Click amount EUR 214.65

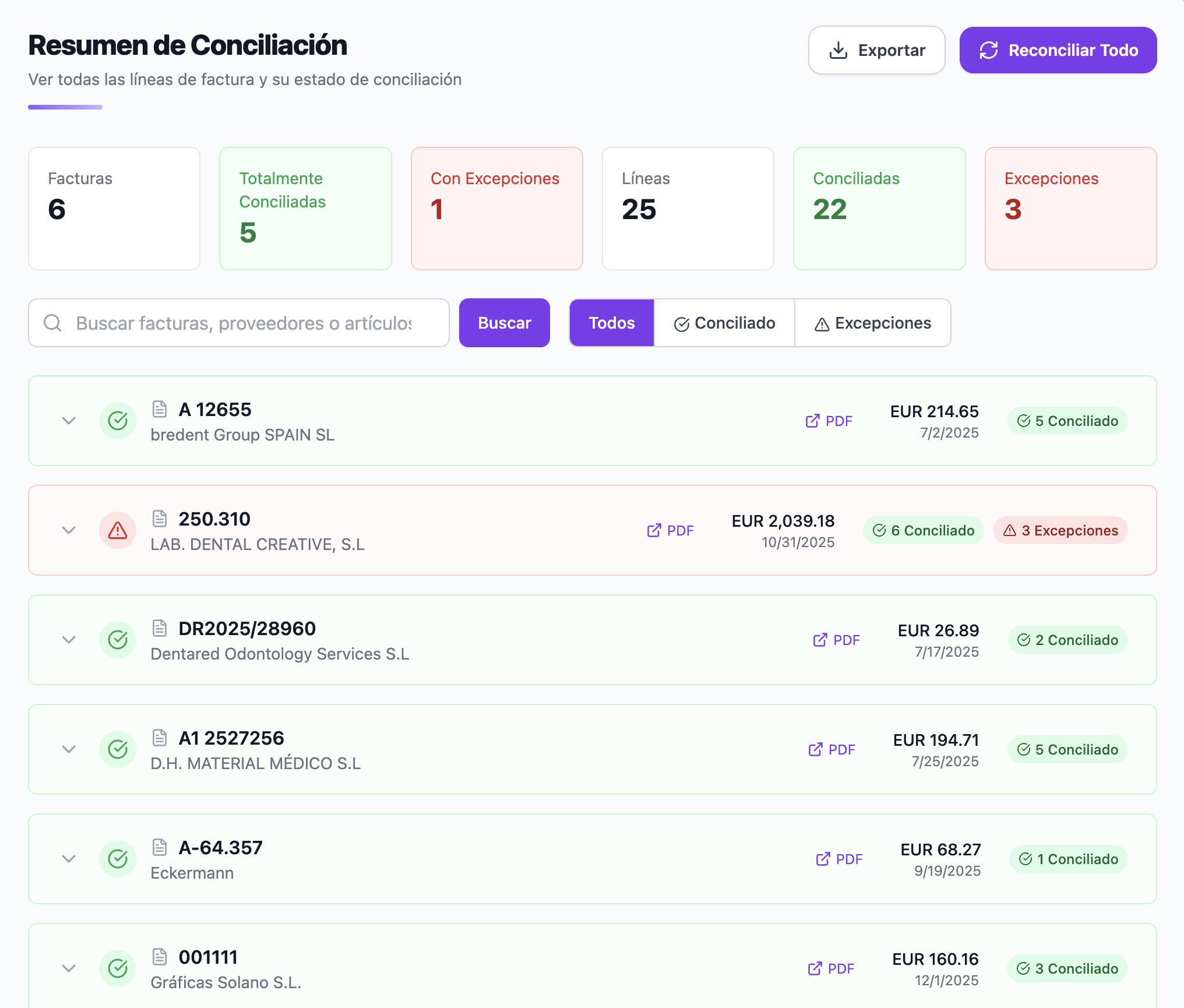935,411
